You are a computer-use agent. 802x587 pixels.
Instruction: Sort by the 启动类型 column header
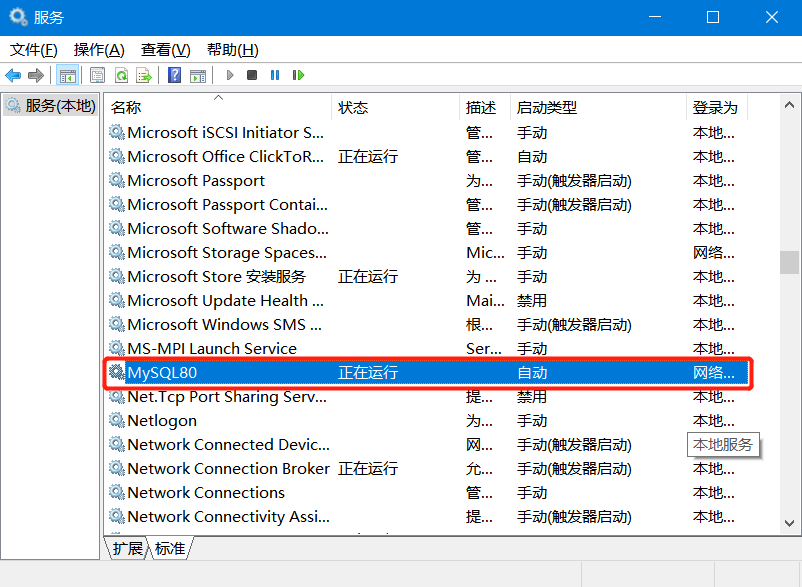[x=598, y=107]
